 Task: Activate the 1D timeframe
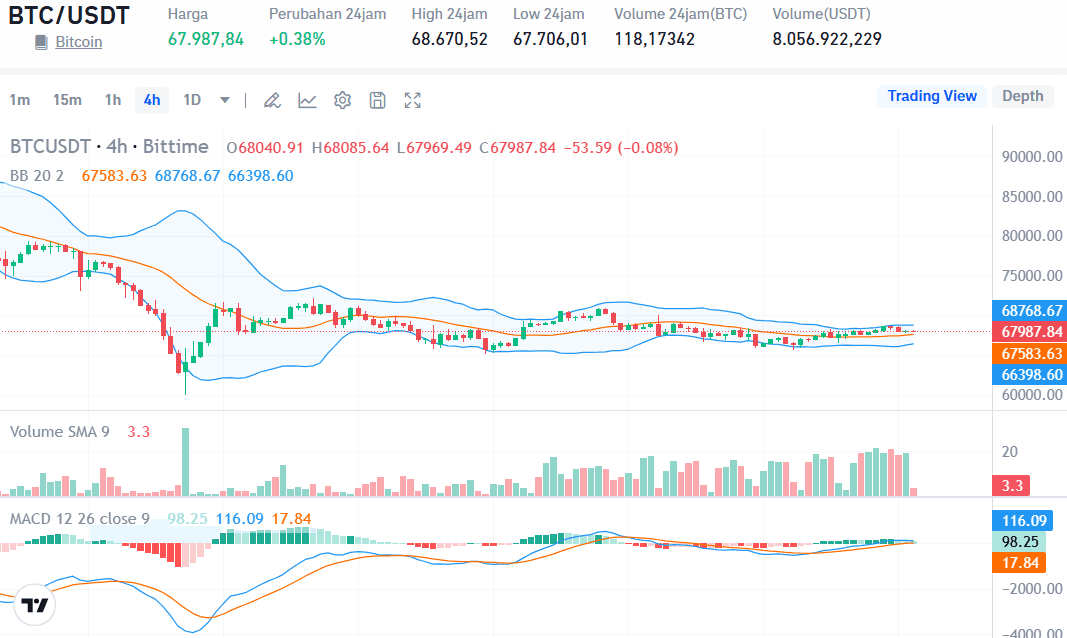pos(190,100)
